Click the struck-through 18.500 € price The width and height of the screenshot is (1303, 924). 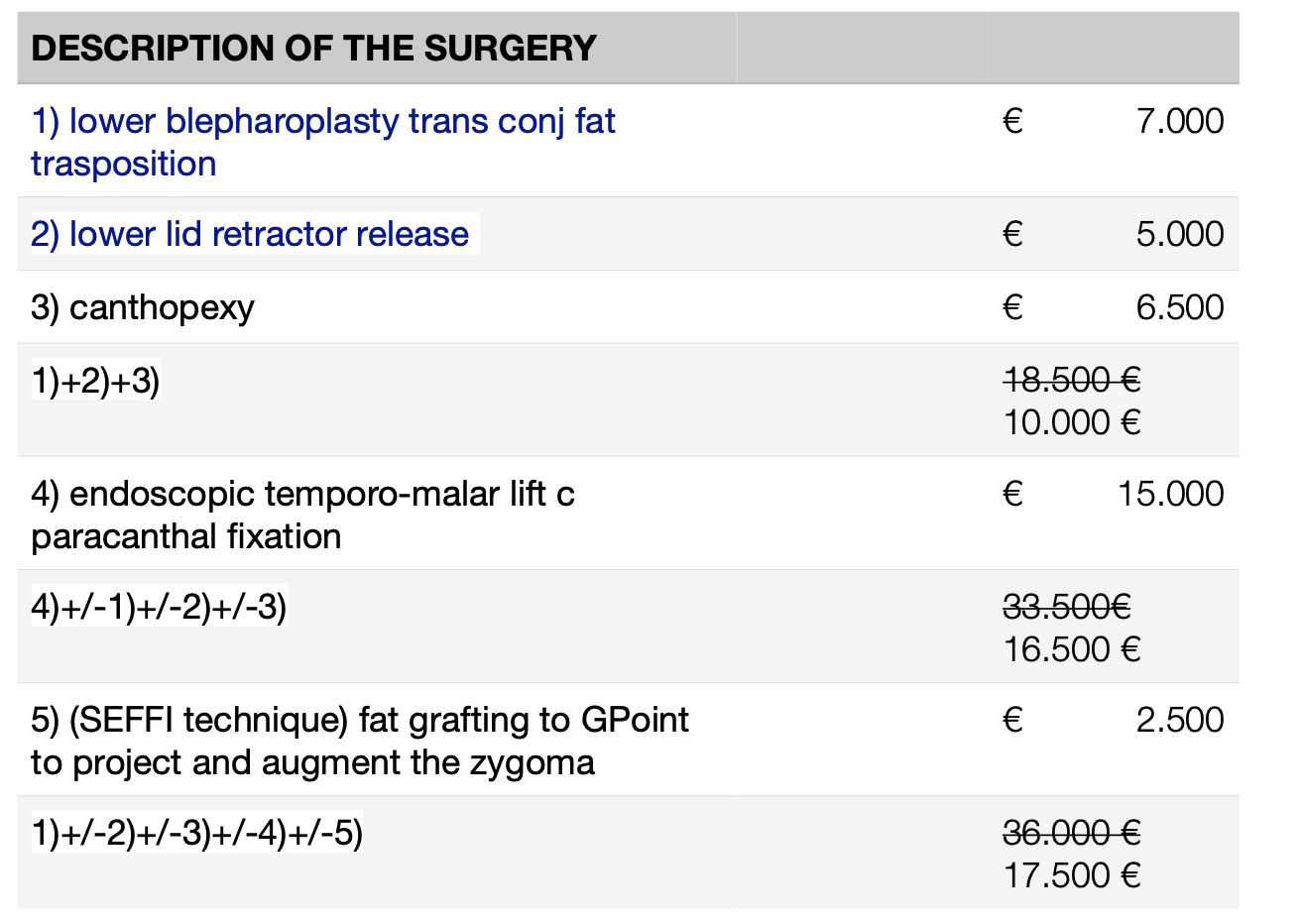click(x=1072, y=379)
